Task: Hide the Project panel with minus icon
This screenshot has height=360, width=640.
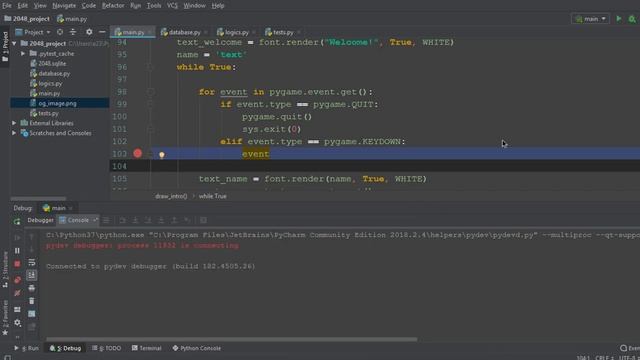Action: point(102,32)
